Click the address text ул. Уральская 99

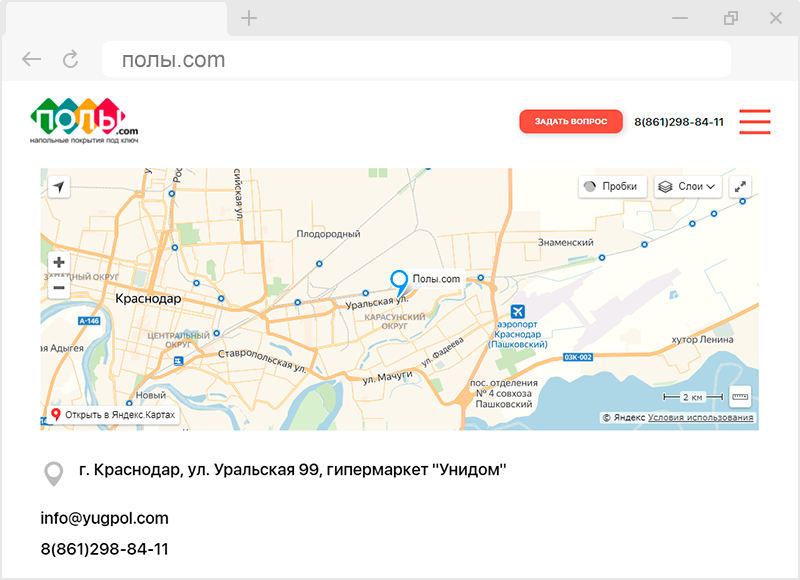click(x=254, y=470)
